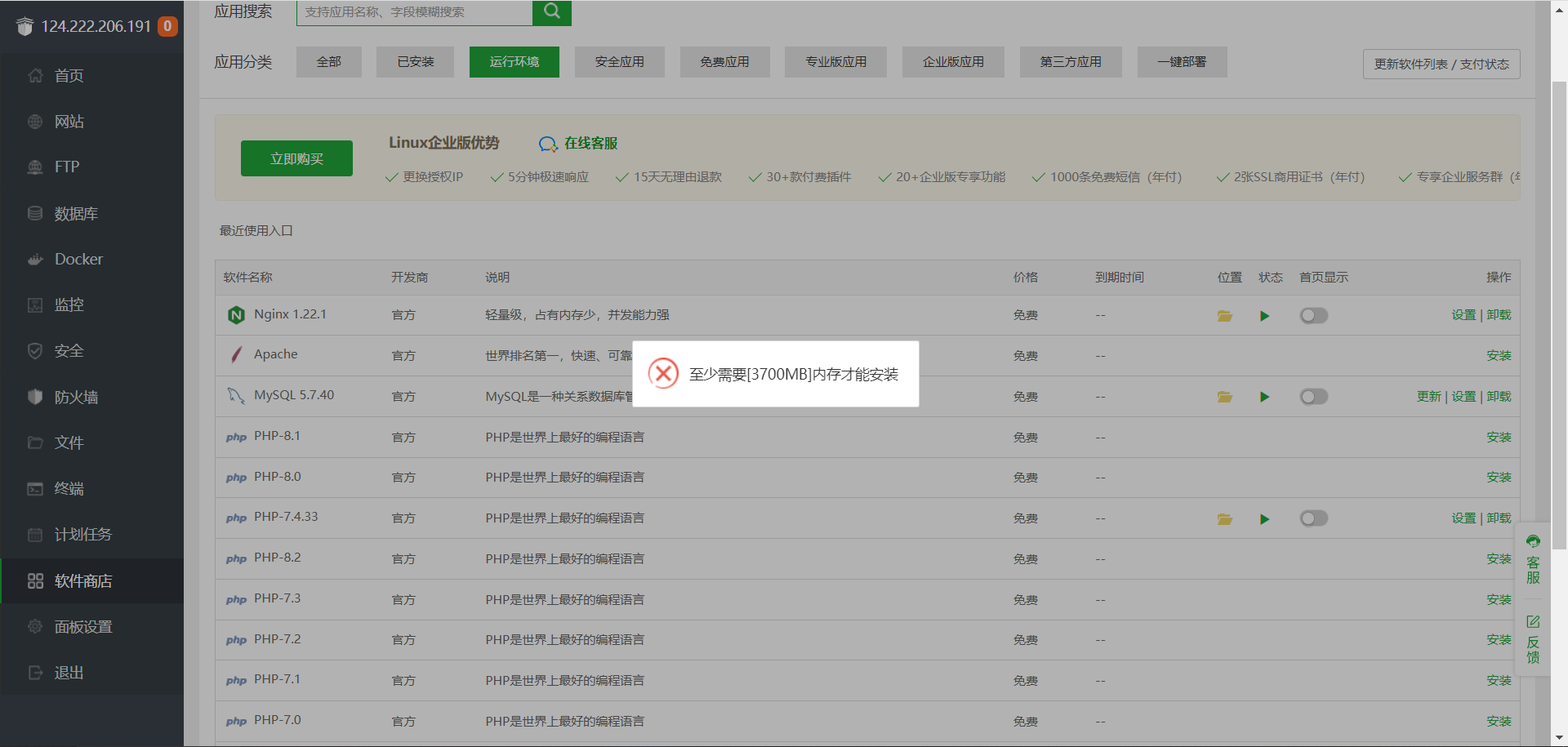Toggle MySQL homepage display switch

[x=1313, y=397]
